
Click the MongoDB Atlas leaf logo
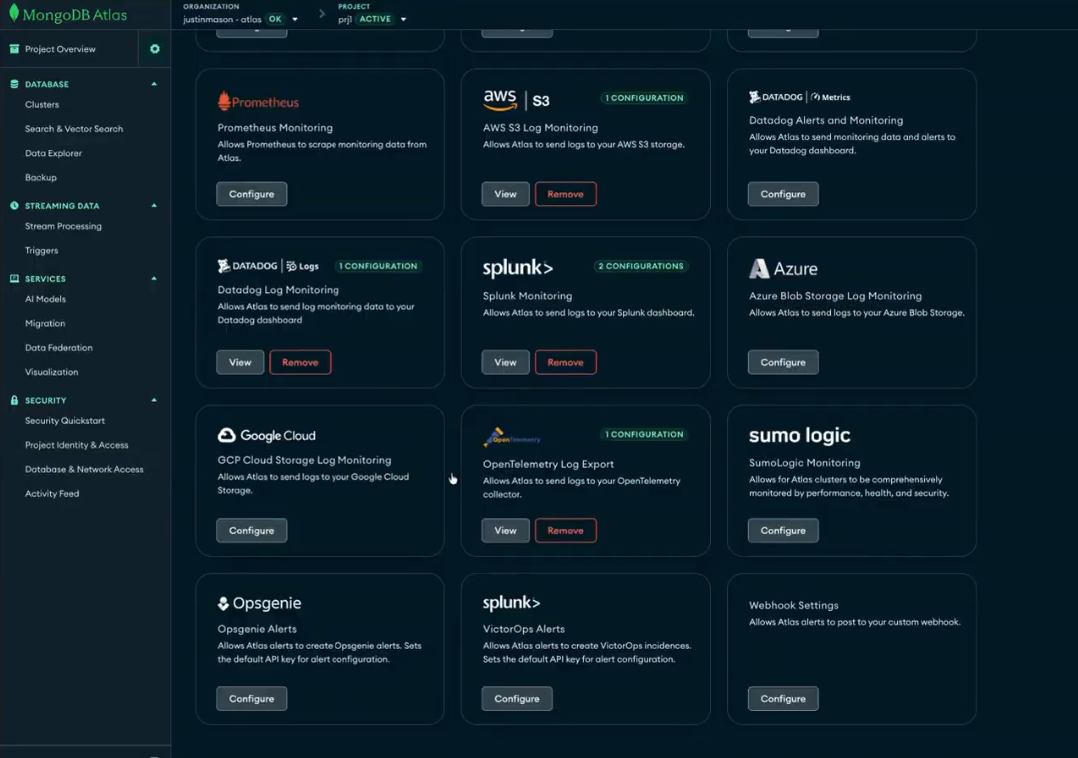[x=14, y=13]
